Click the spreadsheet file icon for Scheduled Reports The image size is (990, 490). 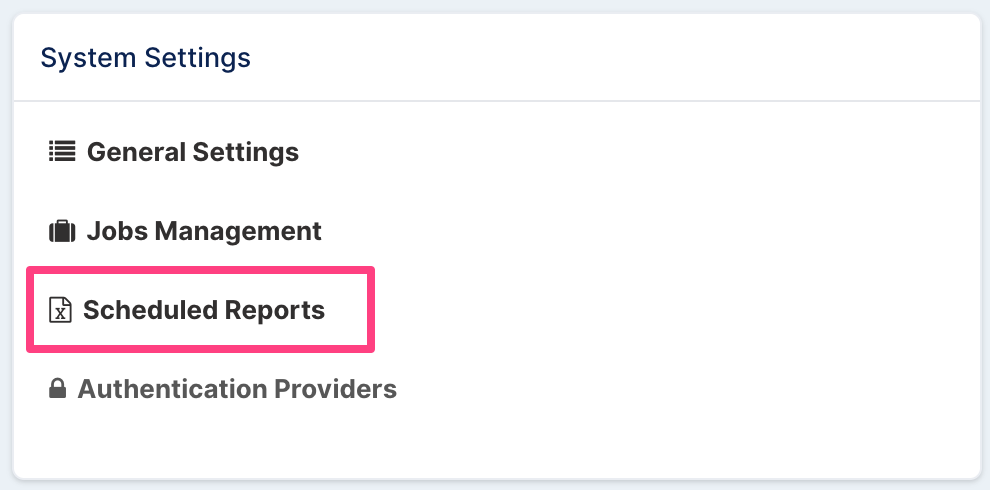tap(60, 310)
